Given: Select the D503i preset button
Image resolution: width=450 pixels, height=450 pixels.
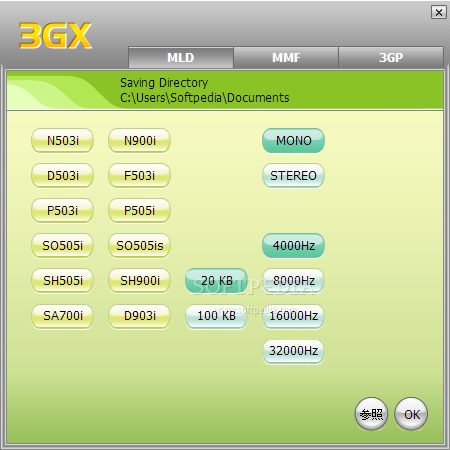Looking at the screenshot, I should 62,175.
